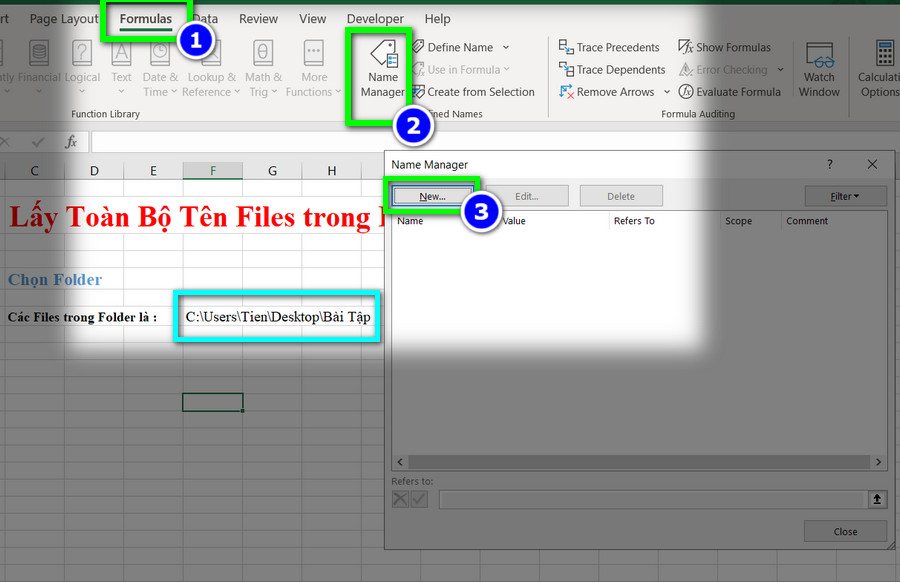Open the Filter dropdown in Name Manager
Screen dimensions: 900x582
pos(845,196)
